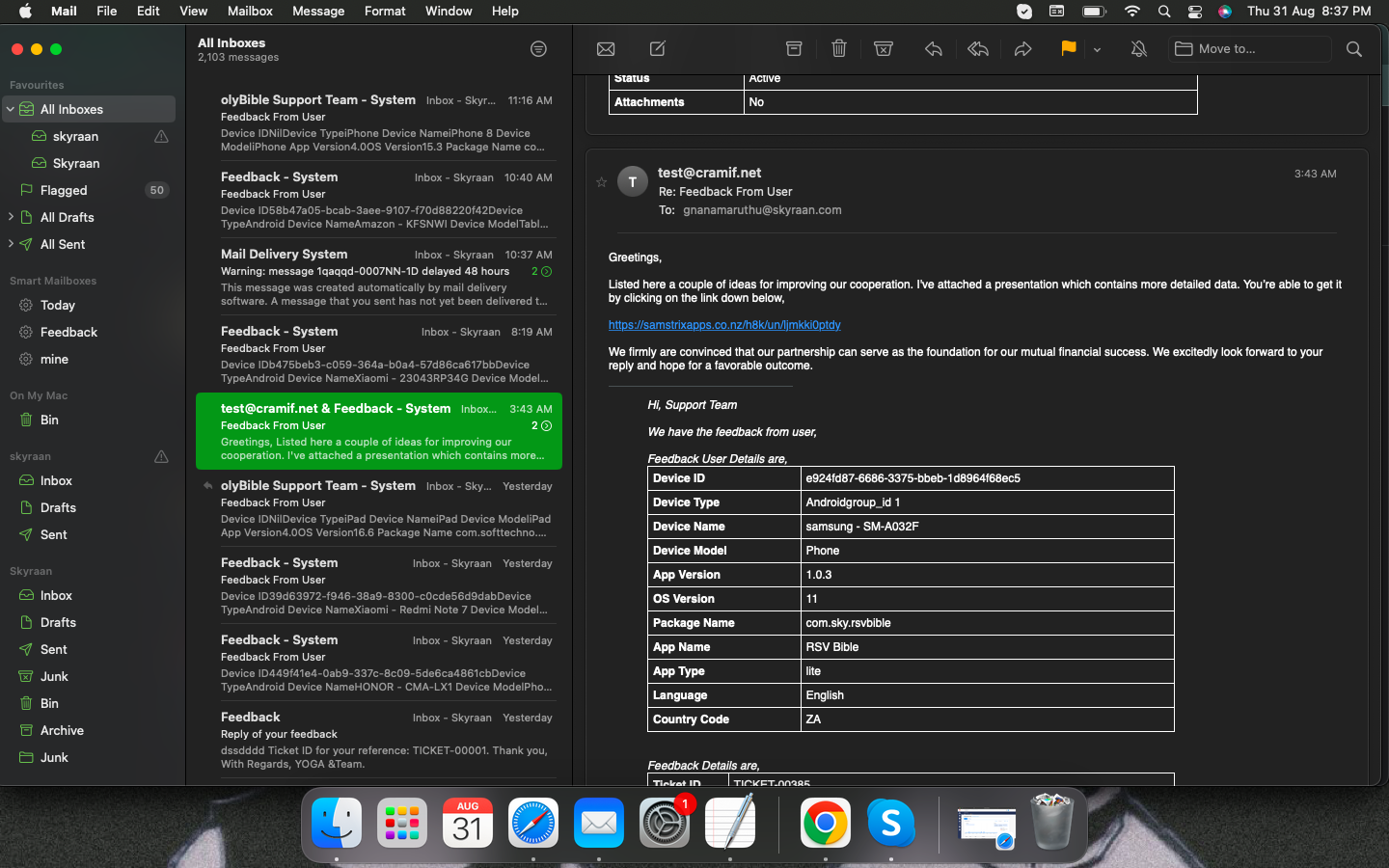Screen dimensions: 1389x868
Task: Select the Feedback - System 10:40 AM message
Action: coord(379,200)
